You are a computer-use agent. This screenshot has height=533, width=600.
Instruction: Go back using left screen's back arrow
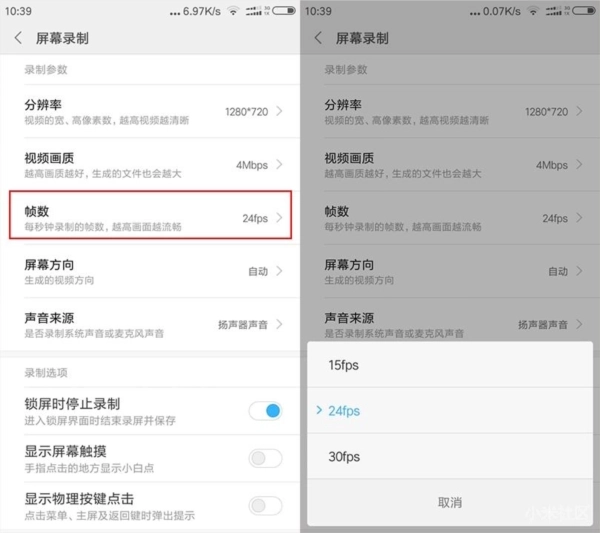tap(18, 38)
